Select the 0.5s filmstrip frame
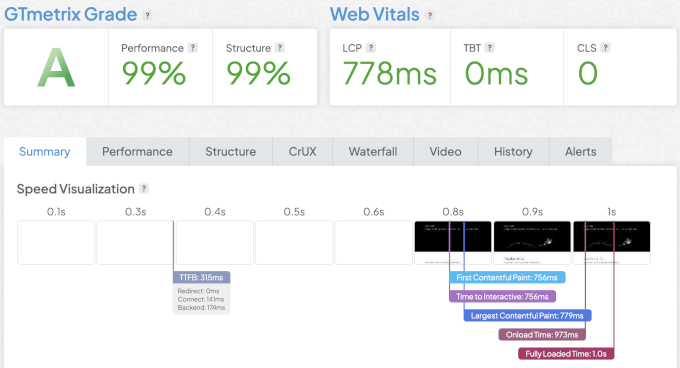 294,242
